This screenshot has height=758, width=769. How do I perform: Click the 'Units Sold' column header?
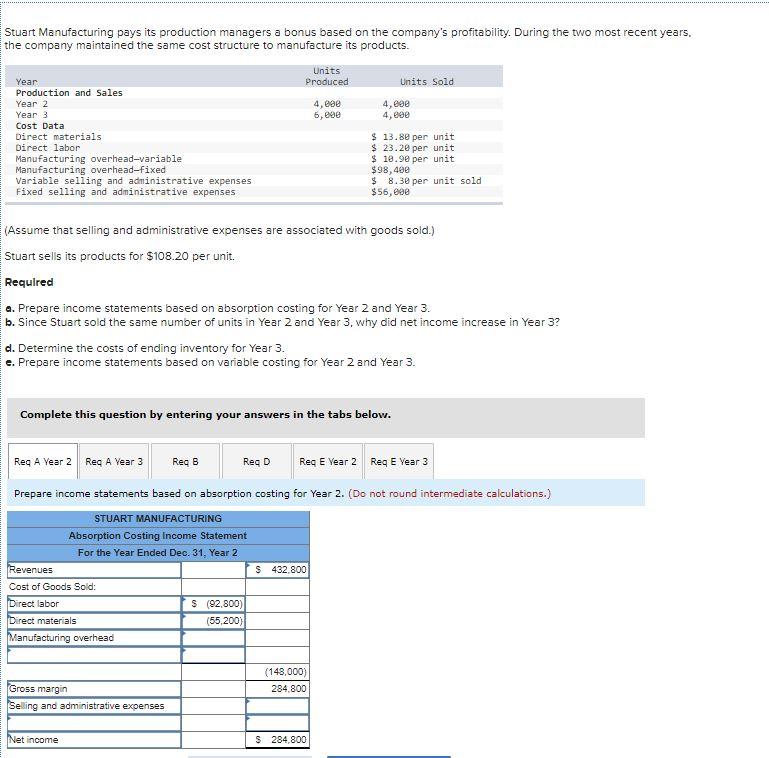[x=427, y=82]
